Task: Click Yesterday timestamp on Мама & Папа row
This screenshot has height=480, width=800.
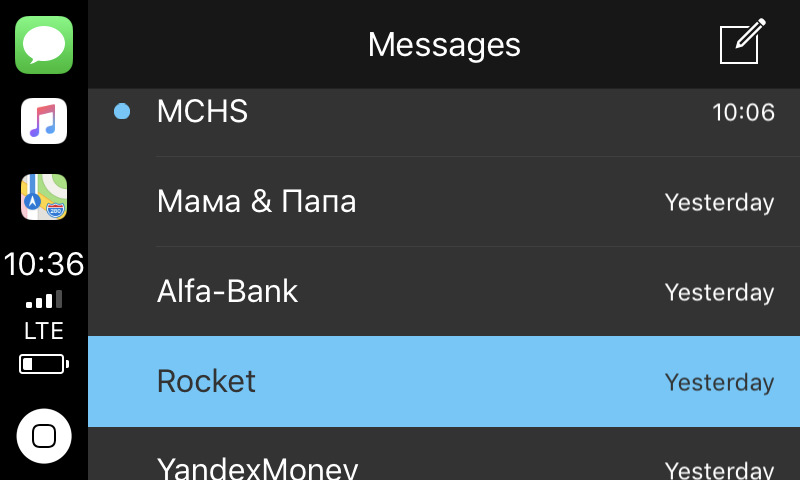Action: (719, 203)
